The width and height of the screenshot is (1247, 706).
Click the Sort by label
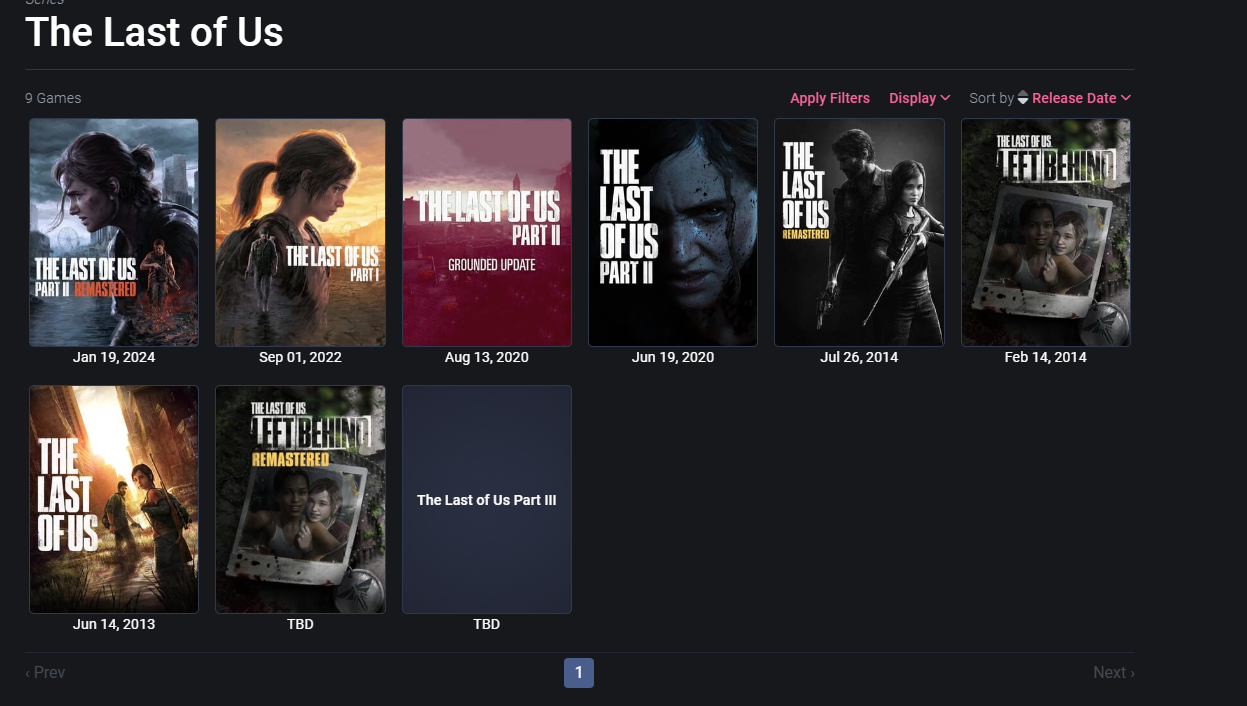pyautogui.click(x=991, y=98)
